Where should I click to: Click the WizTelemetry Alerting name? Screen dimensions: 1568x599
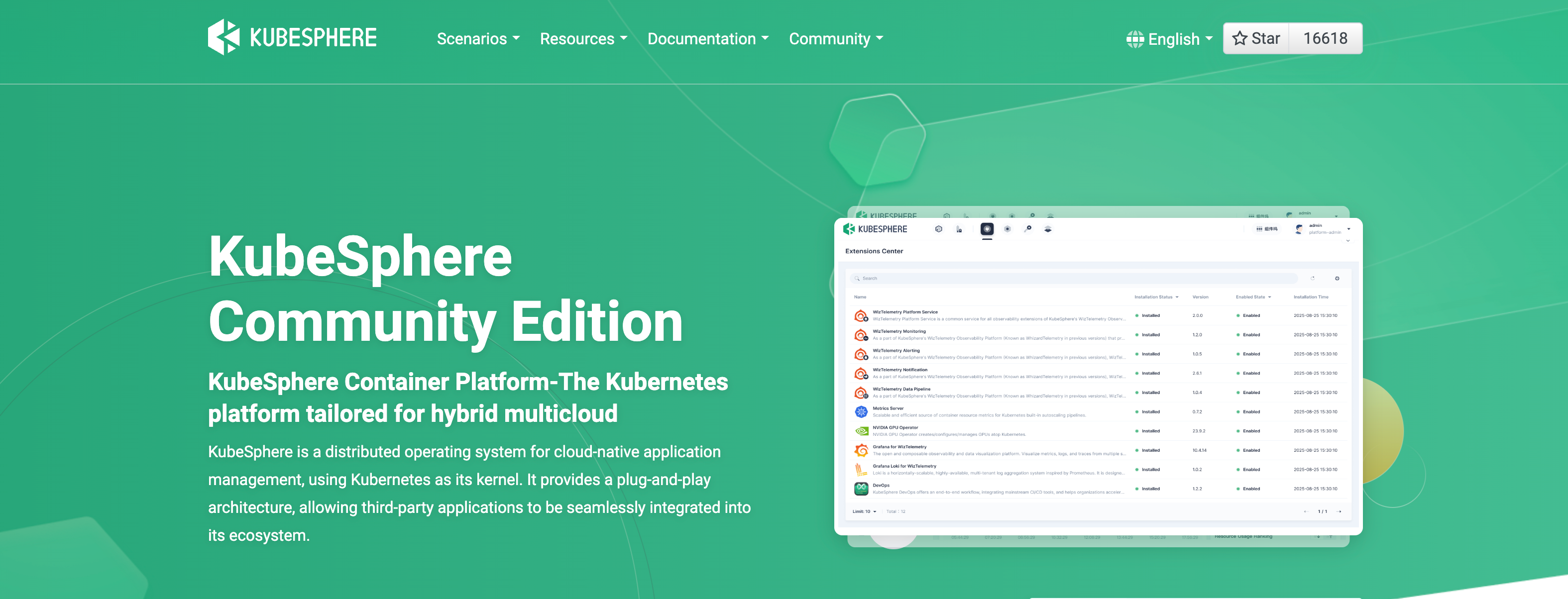896,351
